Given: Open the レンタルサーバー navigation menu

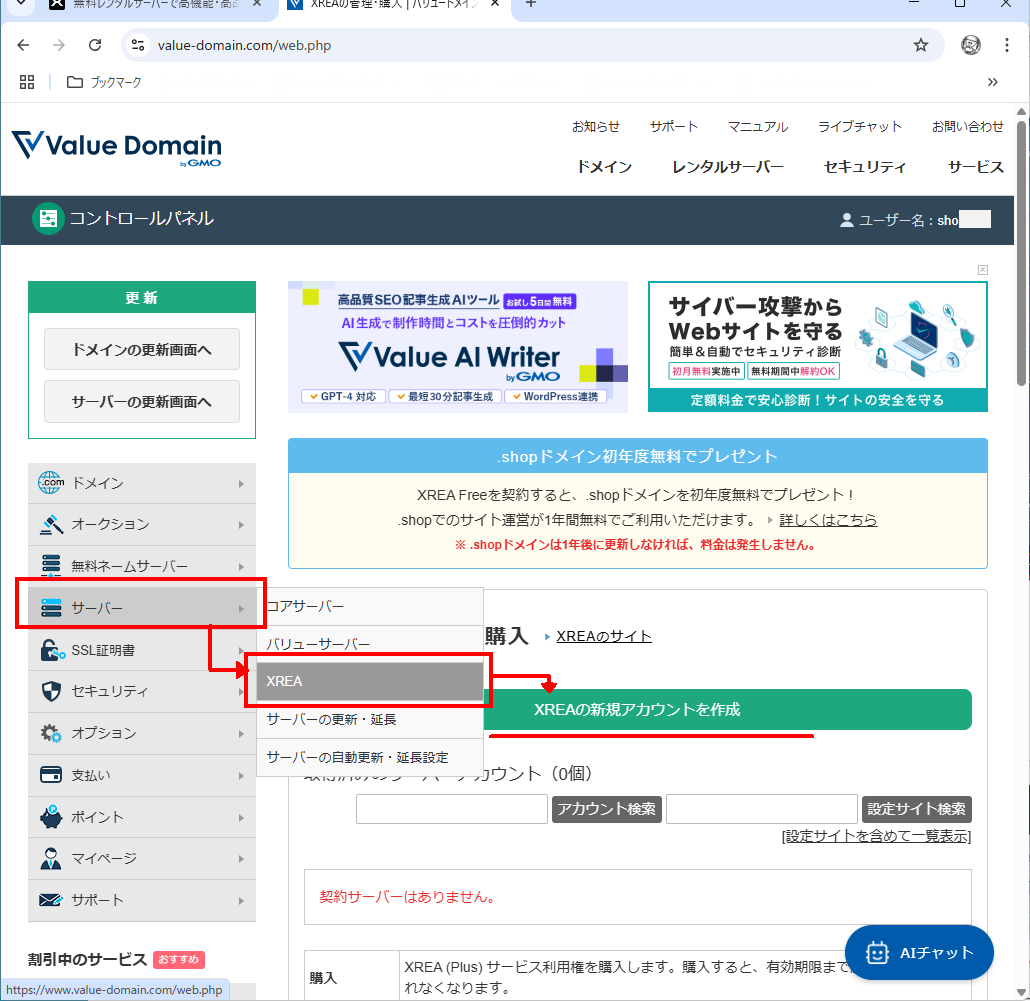Looking at the screenshot, I should pos(728,167).
